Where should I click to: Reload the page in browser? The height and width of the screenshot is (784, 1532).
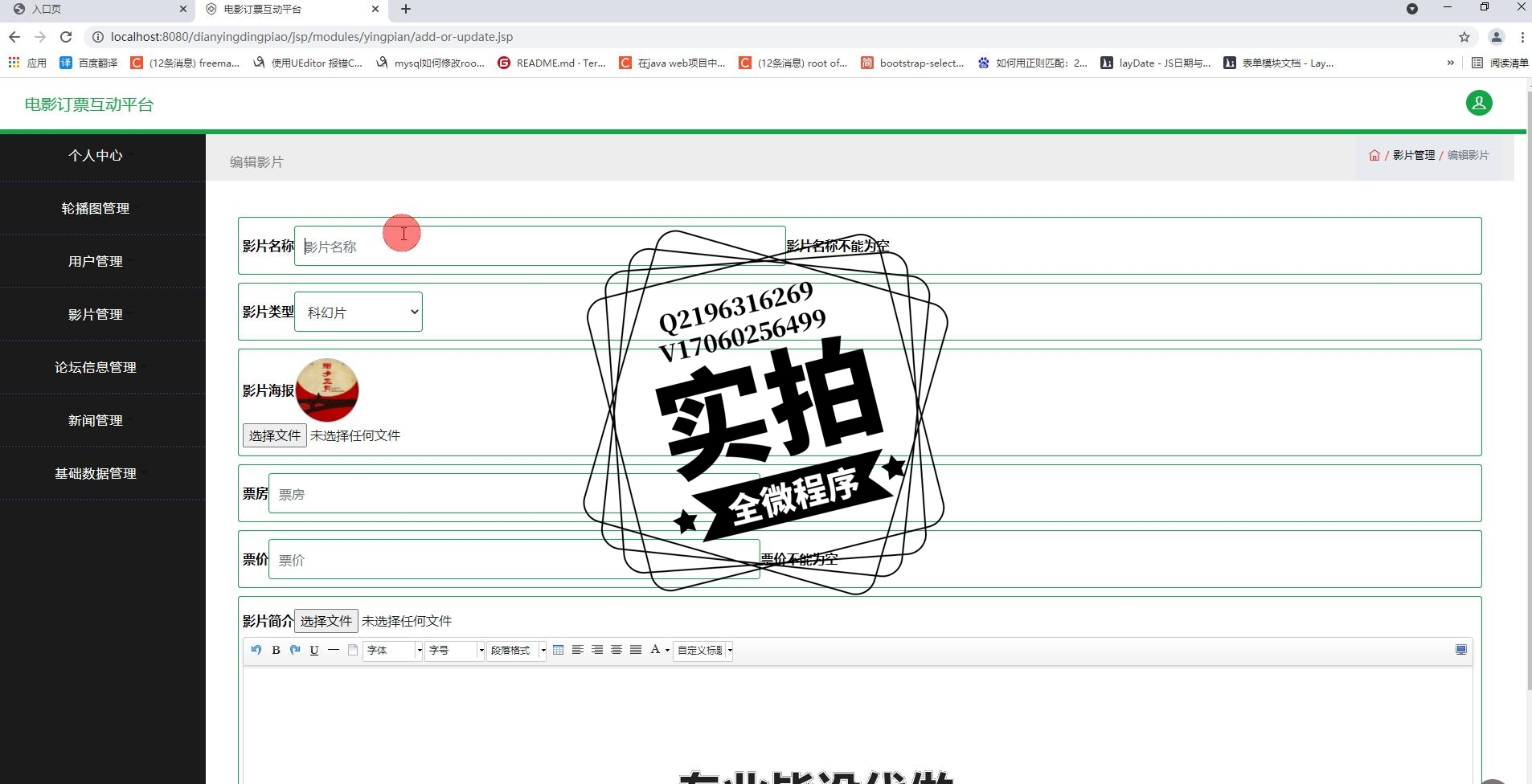pyautogui.click(x=66, y=37)
